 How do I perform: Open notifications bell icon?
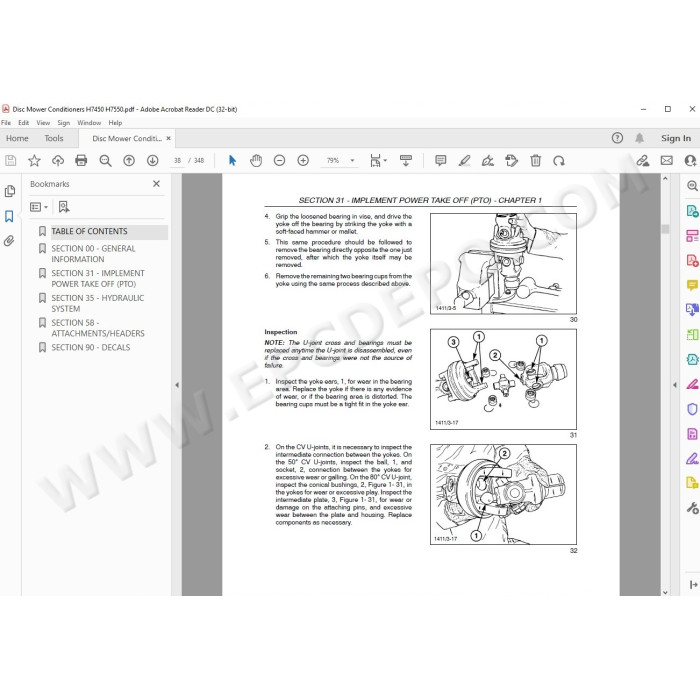pyautogui.click(x=640, y=138)
